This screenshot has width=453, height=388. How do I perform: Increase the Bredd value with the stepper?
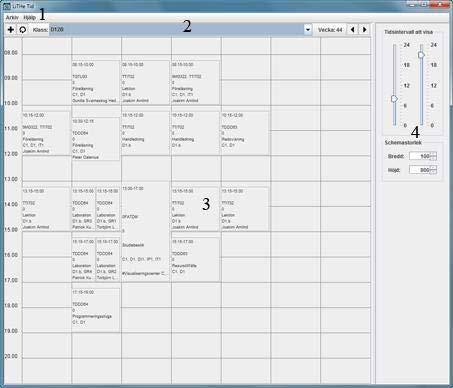coord(433,154)
